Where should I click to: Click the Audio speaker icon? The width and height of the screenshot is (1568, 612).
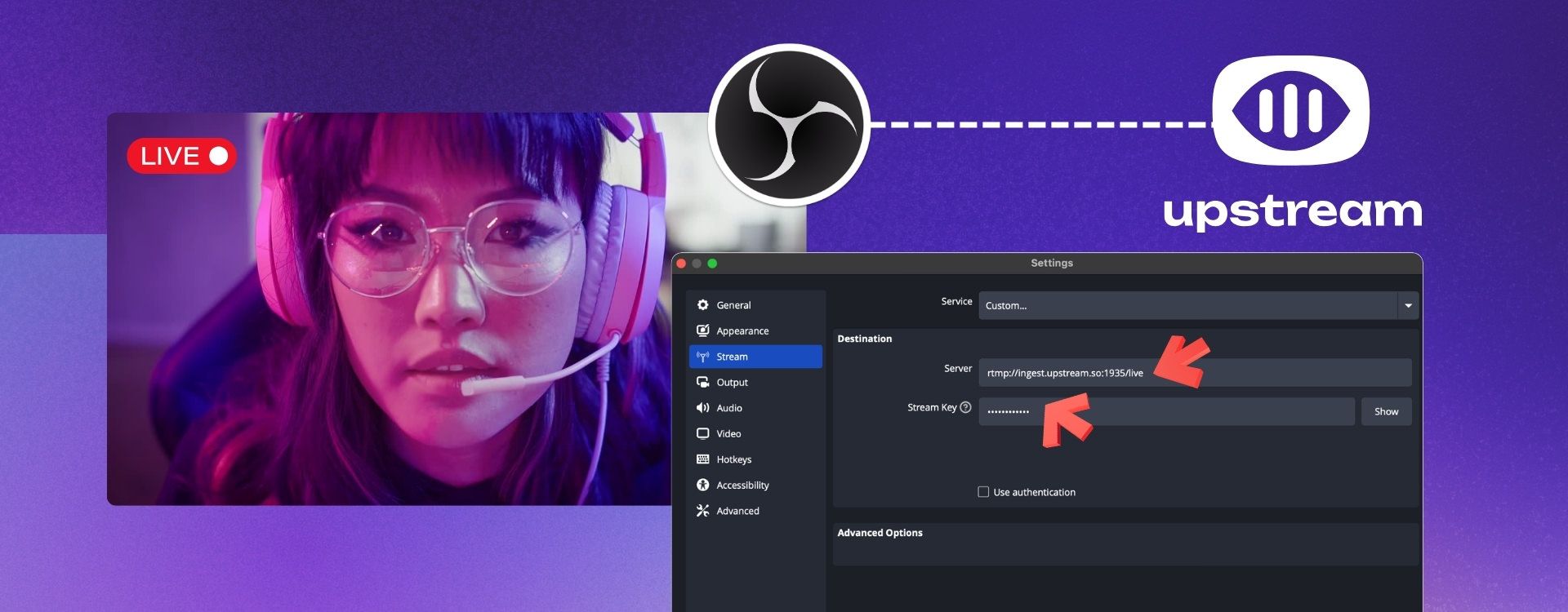(702, 408)
